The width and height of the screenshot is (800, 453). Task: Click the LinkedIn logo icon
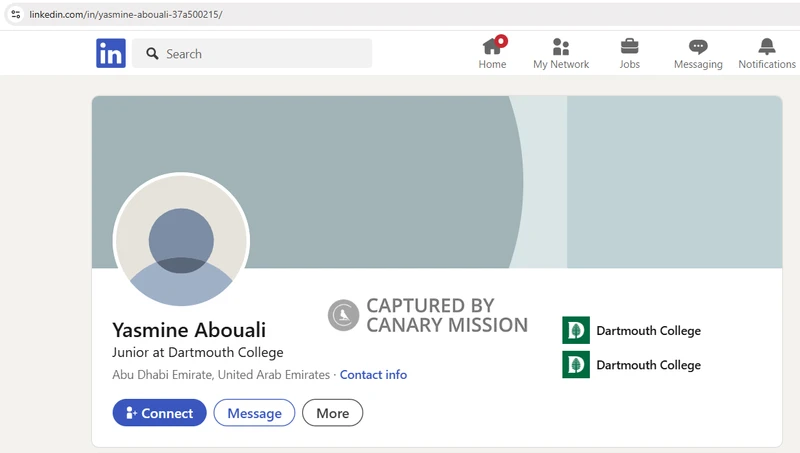tap(111, 53)
